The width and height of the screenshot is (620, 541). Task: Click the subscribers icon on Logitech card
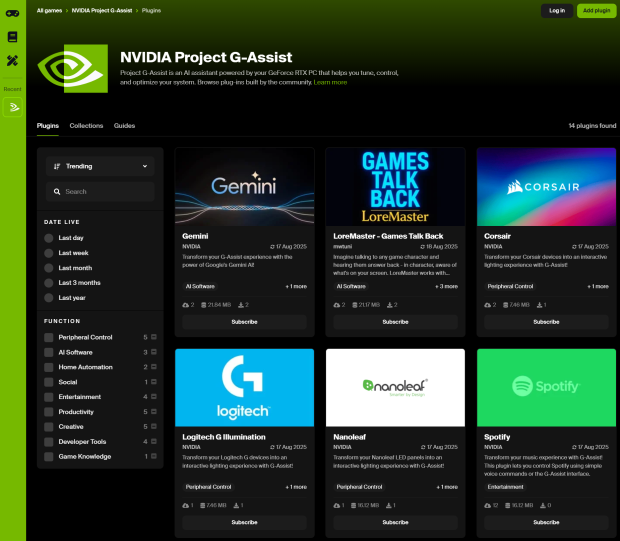coord(185,505)
